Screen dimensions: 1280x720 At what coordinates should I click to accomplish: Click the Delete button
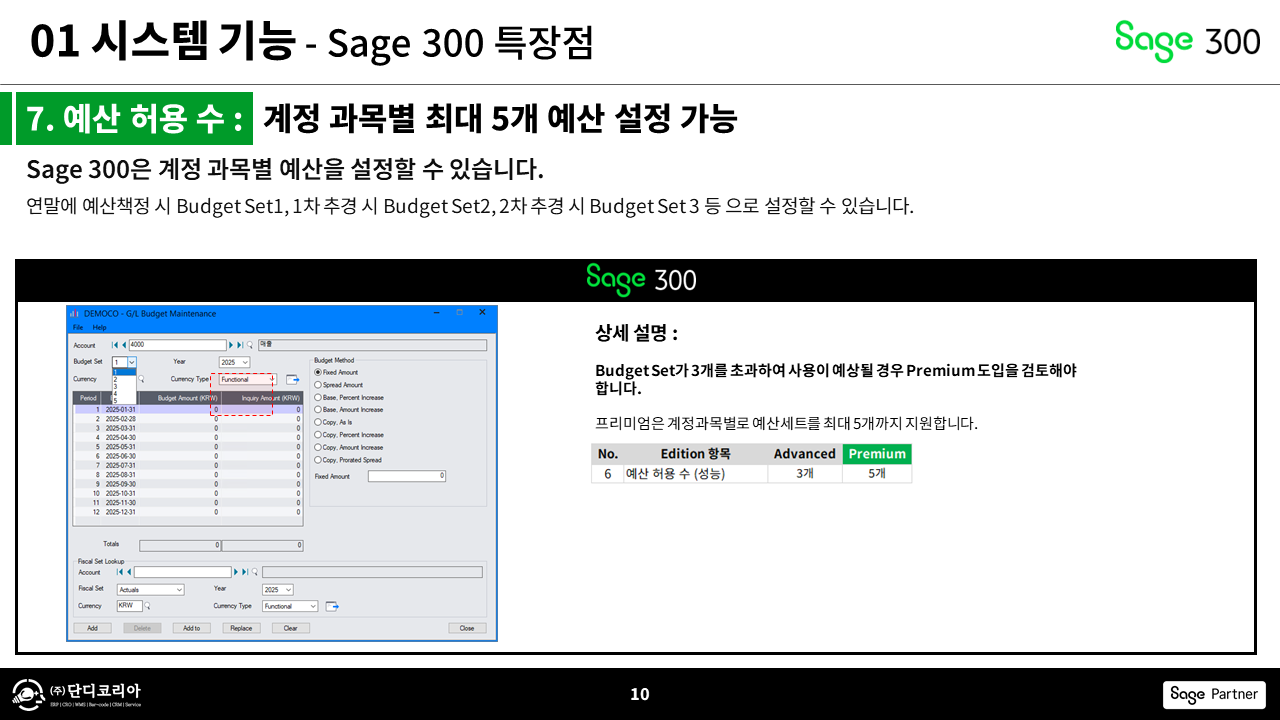tap(142, 628)
